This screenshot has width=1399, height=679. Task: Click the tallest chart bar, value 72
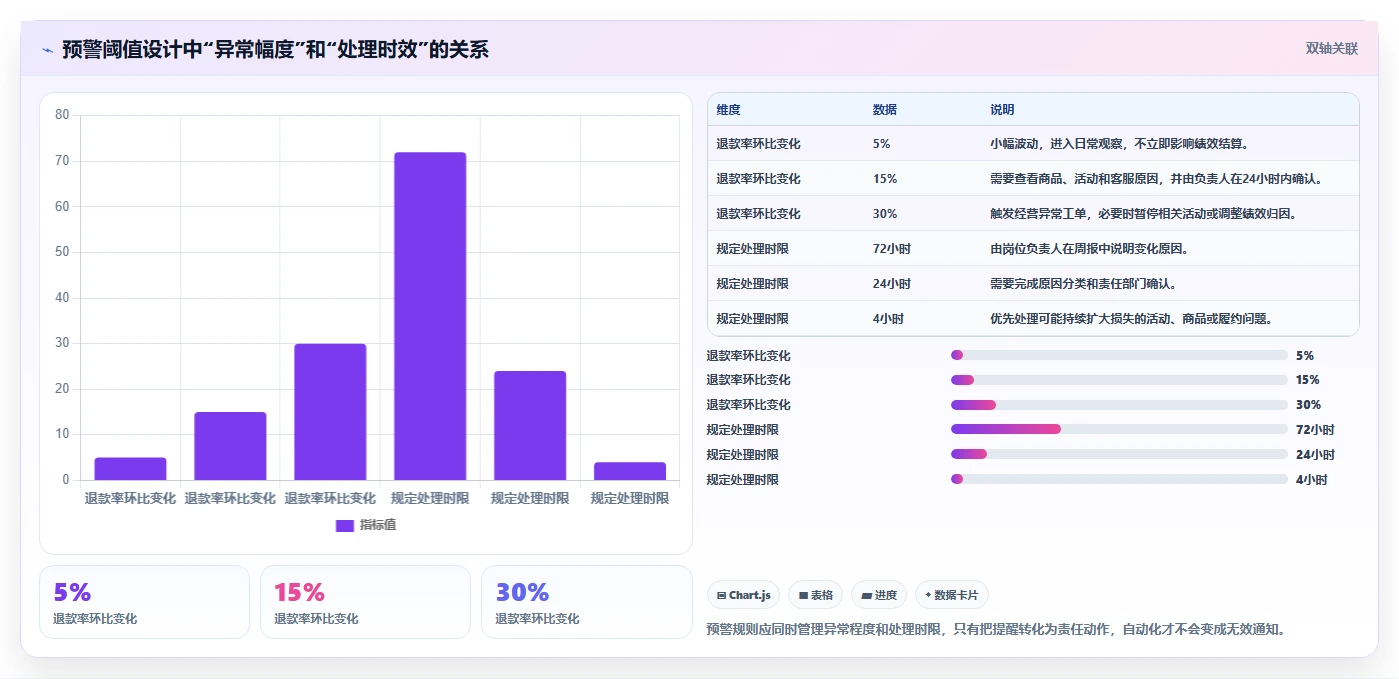[430, 316]
